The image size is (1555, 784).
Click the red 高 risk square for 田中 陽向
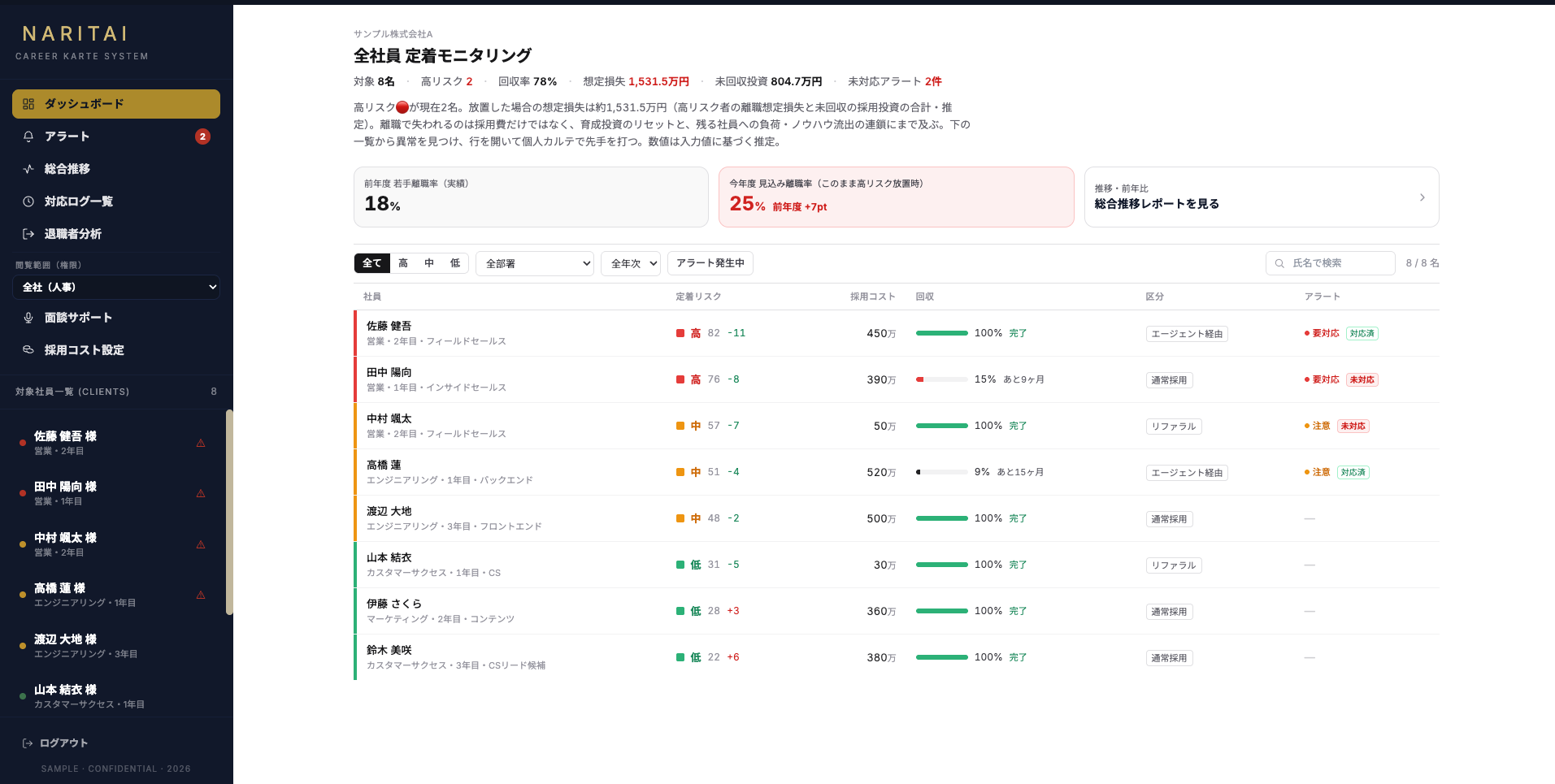[680, 379]
